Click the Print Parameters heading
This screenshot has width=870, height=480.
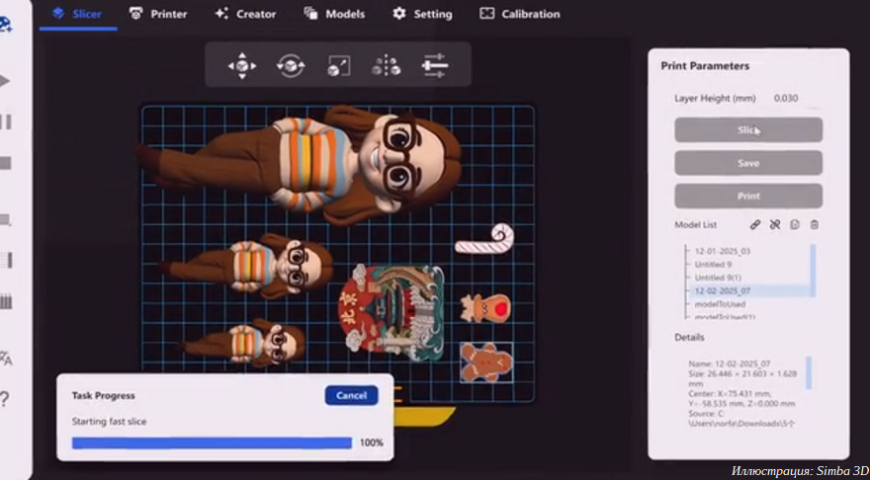705,66
